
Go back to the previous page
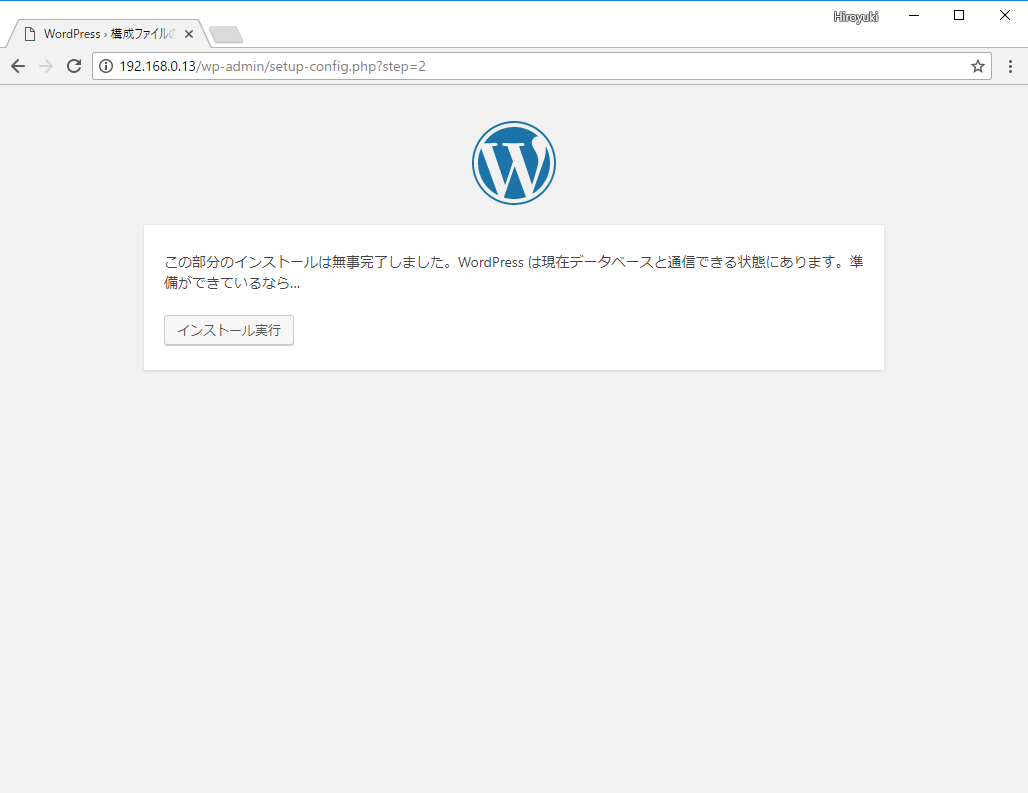[18, 66]
